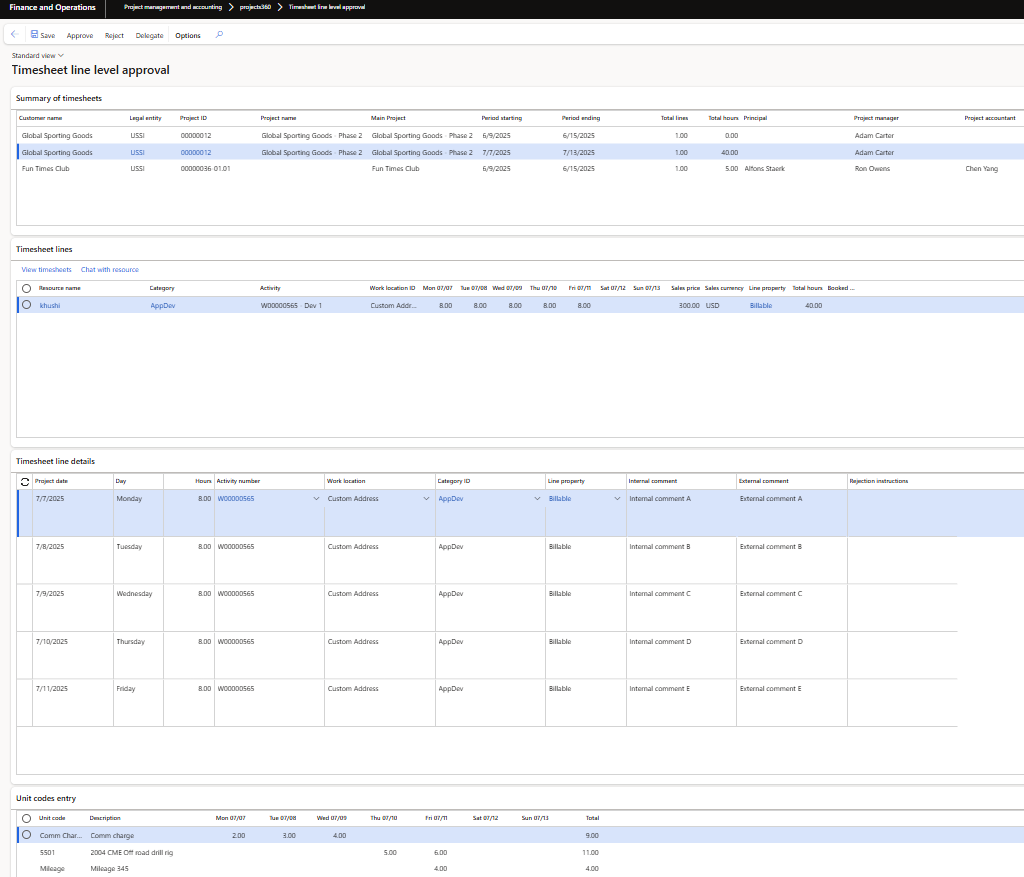Image resolution: width=1024 pixels, height=877 pixels.
Task: Select the khushi row radio circle
Action: coord(26,305)
